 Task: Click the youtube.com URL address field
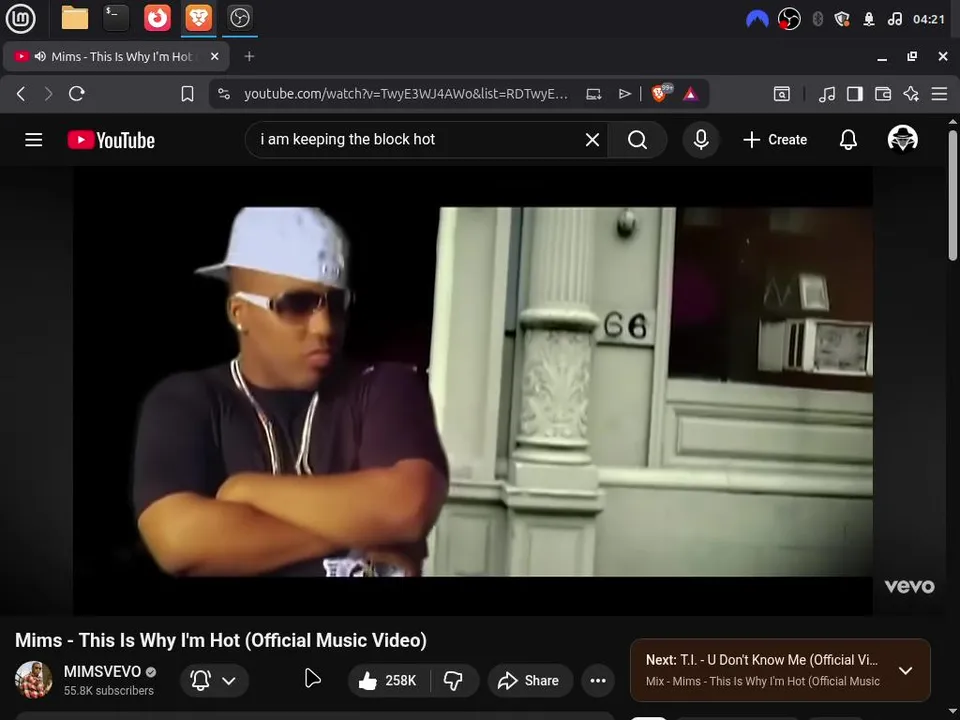tap(405, 94)
